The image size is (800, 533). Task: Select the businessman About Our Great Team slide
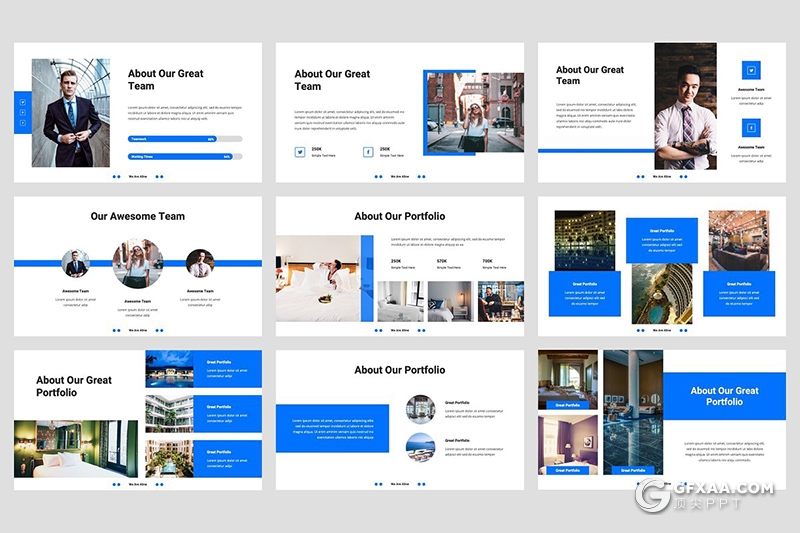[138, 112]
